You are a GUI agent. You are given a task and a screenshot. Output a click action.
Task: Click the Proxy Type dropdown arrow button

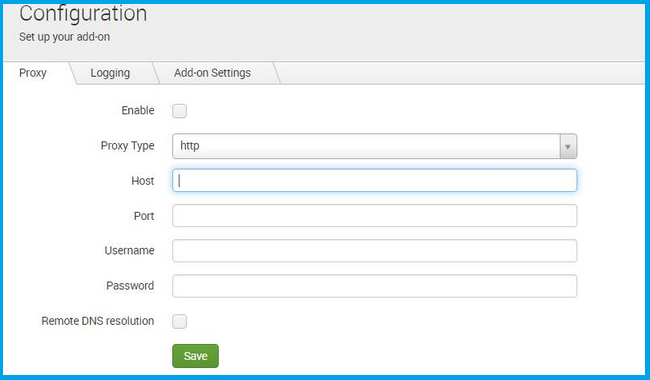pyautogui.click(x=568, y=146)
